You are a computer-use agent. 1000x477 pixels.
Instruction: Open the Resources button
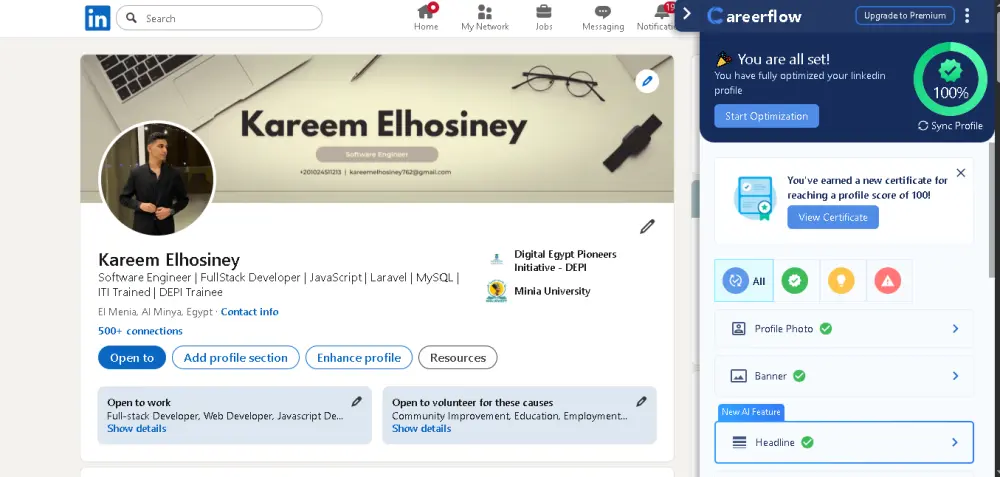coord(458,358)
